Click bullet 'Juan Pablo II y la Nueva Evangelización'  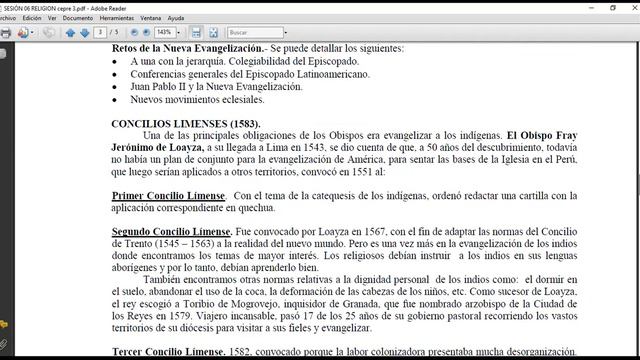(x=216, y=87)
